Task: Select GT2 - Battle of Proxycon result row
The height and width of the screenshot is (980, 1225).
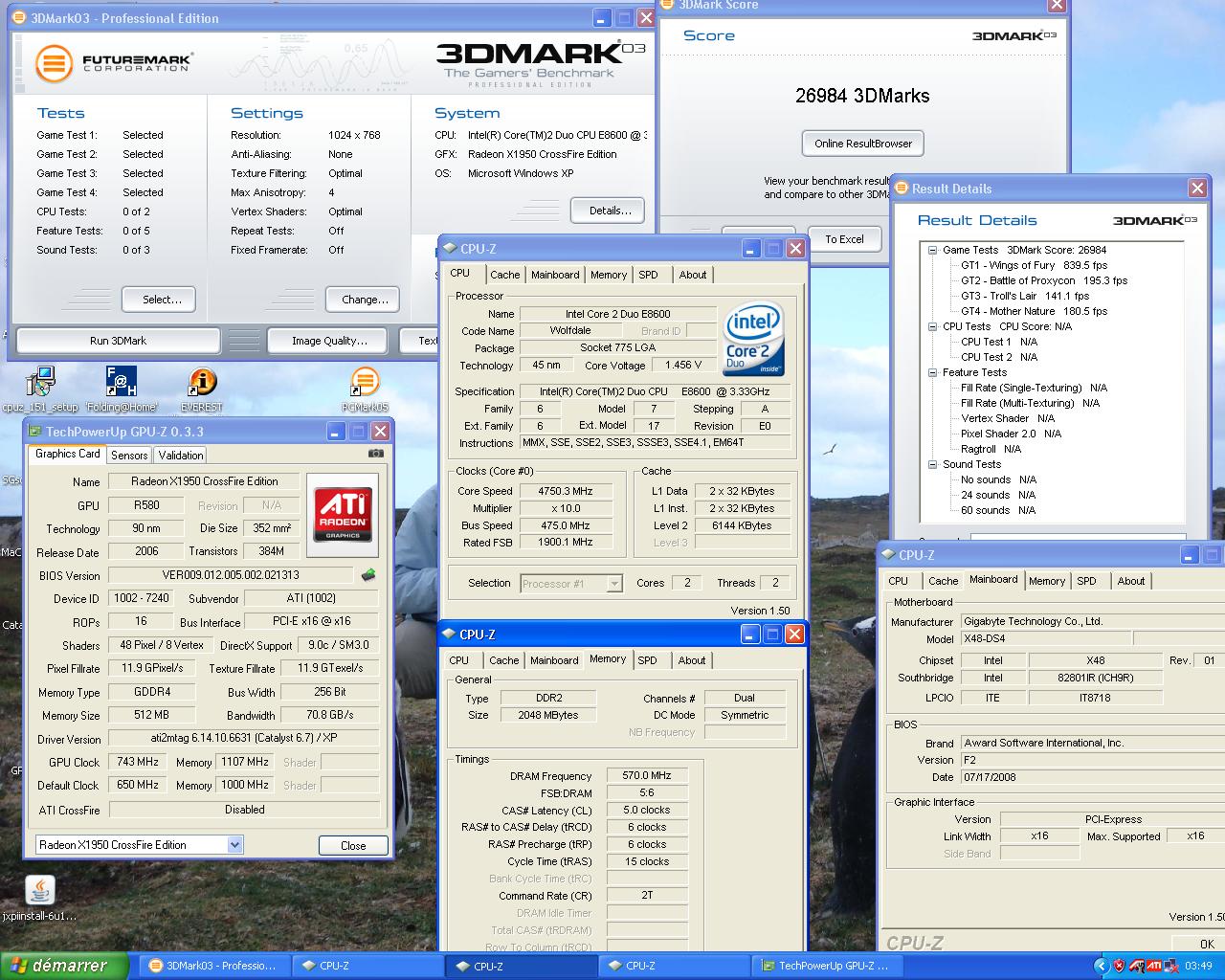Action: click(x=1044, y=280)
